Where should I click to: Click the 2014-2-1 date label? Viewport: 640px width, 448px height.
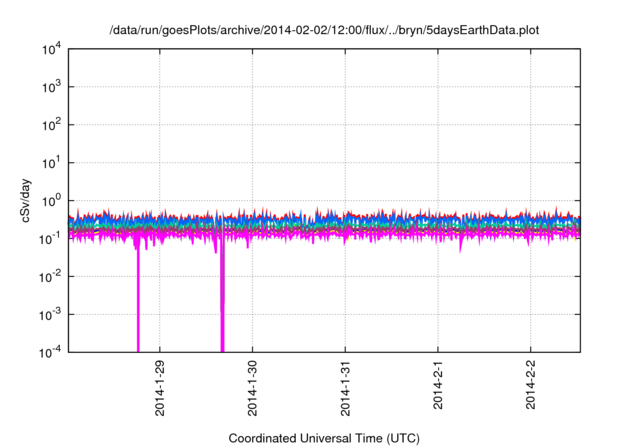438,385
